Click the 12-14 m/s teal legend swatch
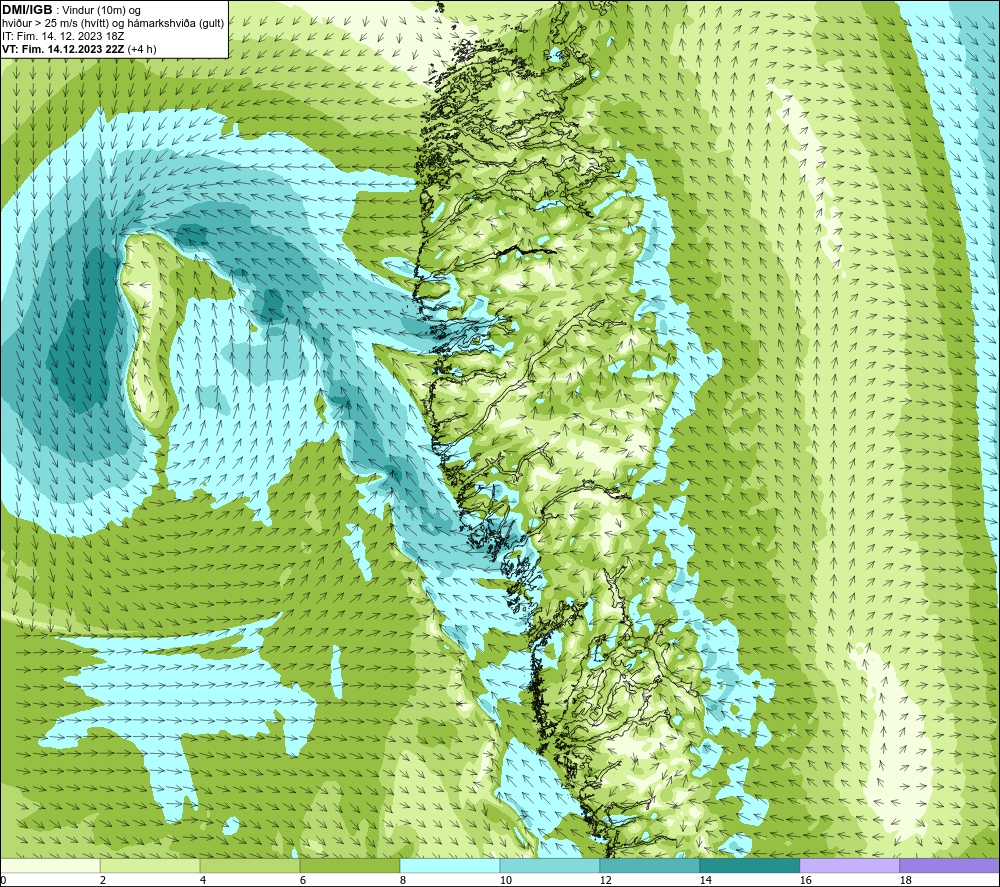 (649, 866)
